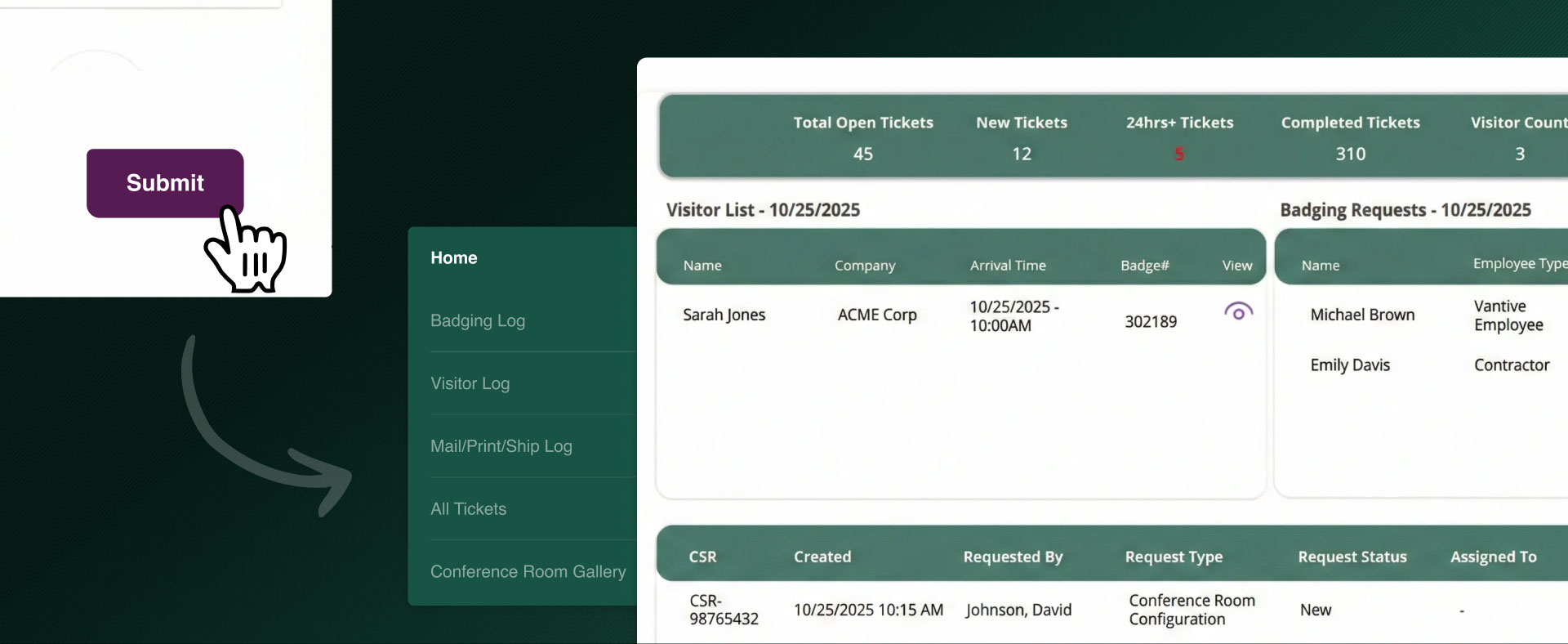Click Total Open Tickets count 45
The width and height of the screenshot is (1568, 644).
point(863,154)
